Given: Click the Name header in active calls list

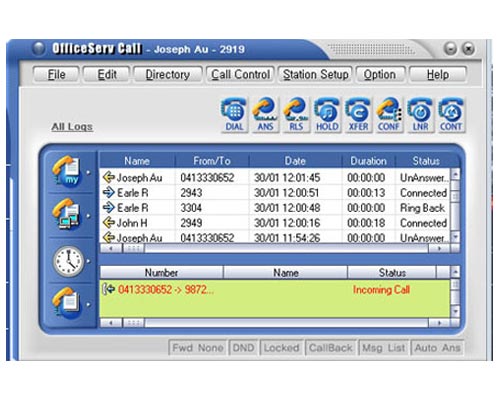Looking at the screenshot, I should (x=286, y=273).
